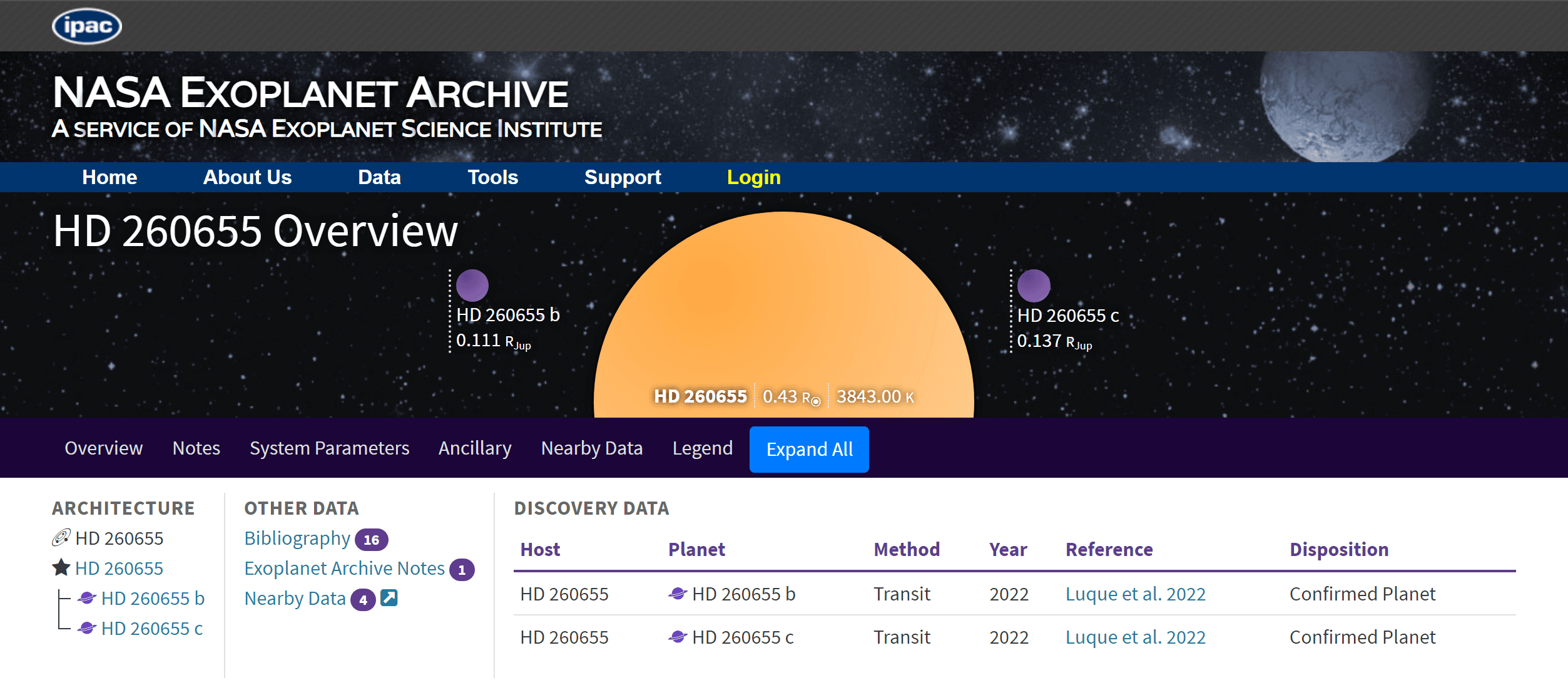Click HD 260655 b planet name in discovery table
The image size is (1568, 680).
coord(743,594)
